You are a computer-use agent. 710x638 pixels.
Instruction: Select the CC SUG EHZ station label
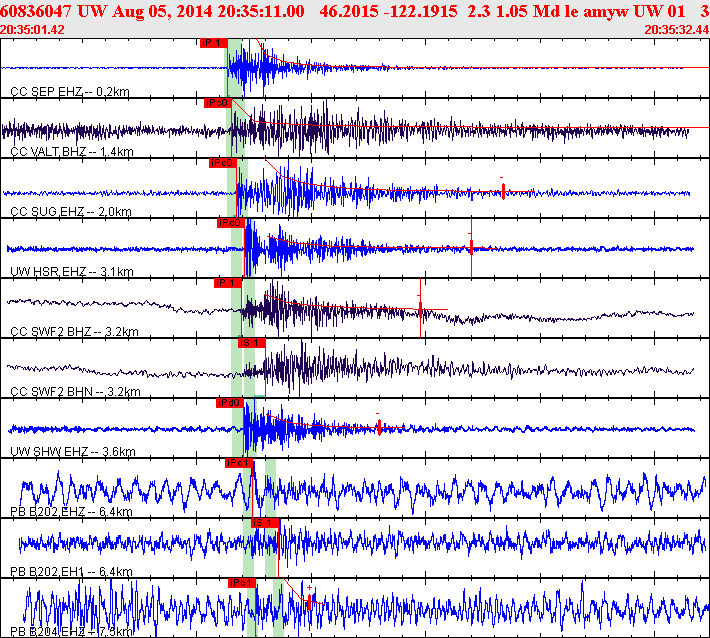click(71, 211)
